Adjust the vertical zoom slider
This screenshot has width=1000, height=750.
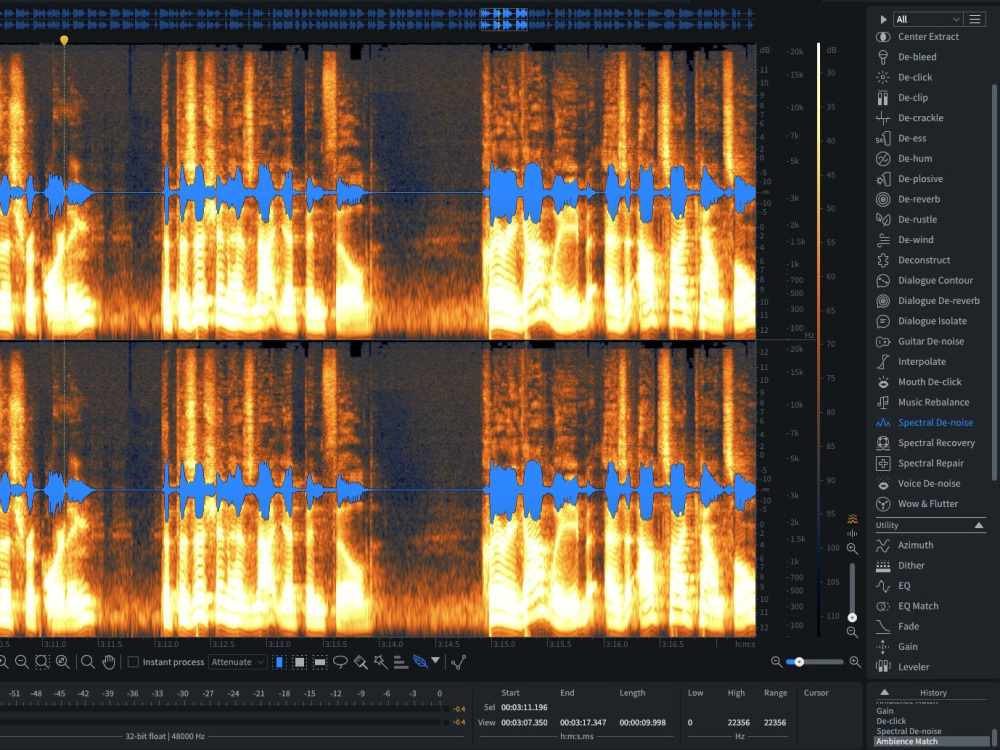coord(852,617)
